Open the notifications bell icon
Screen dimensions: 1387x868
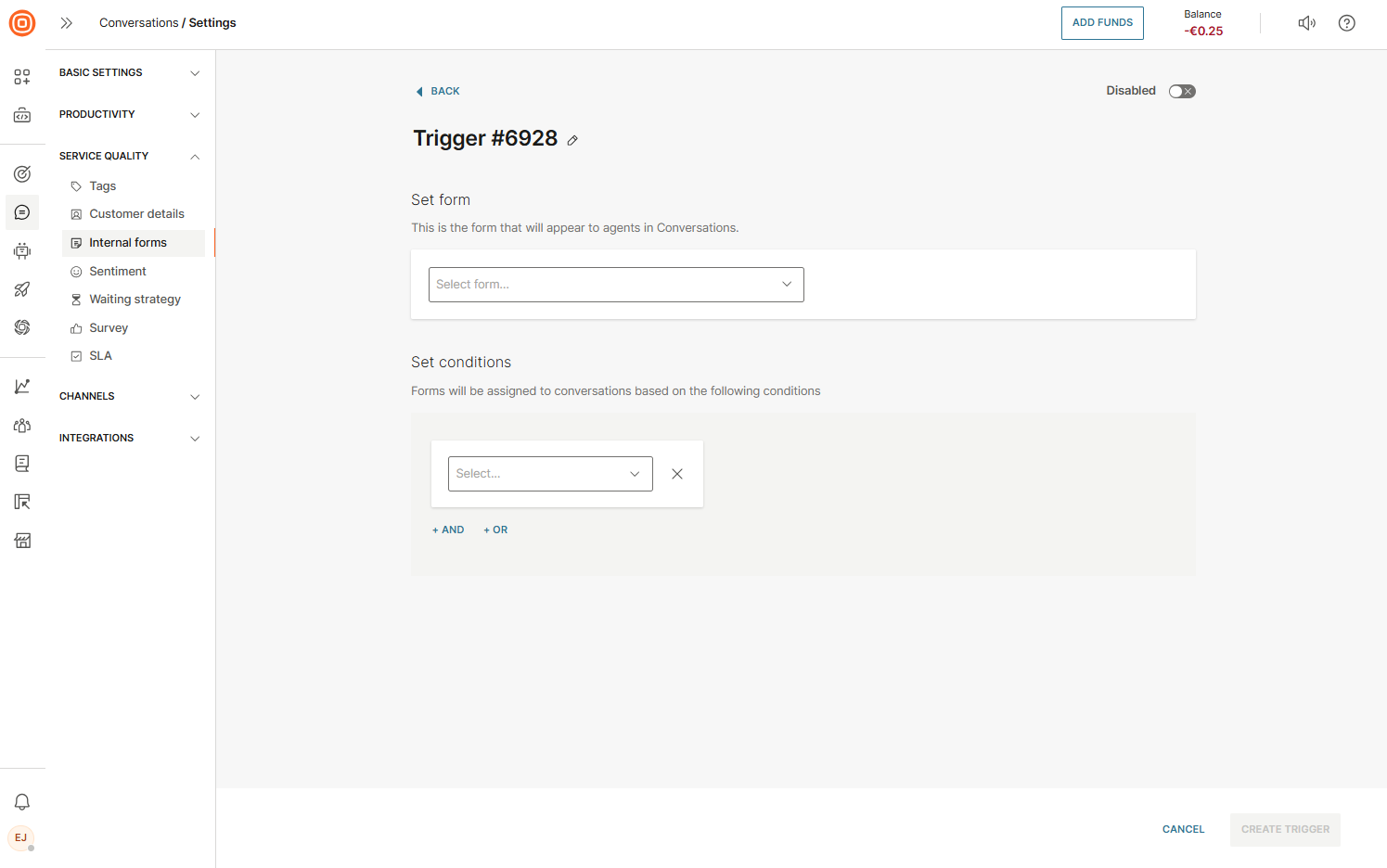click(22, 802)
